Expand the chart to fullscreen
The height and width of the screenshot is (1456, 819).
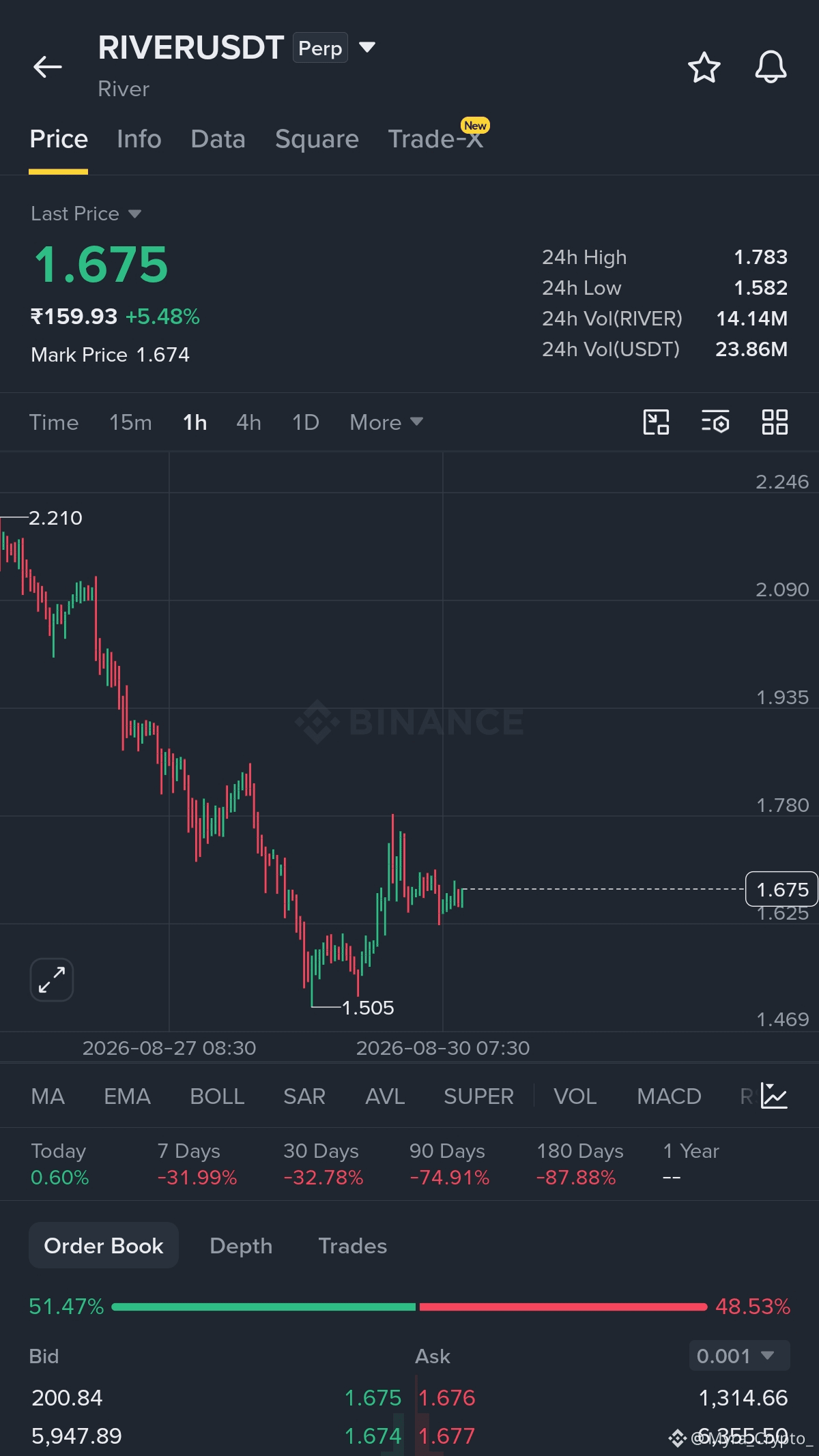point(52,980)
